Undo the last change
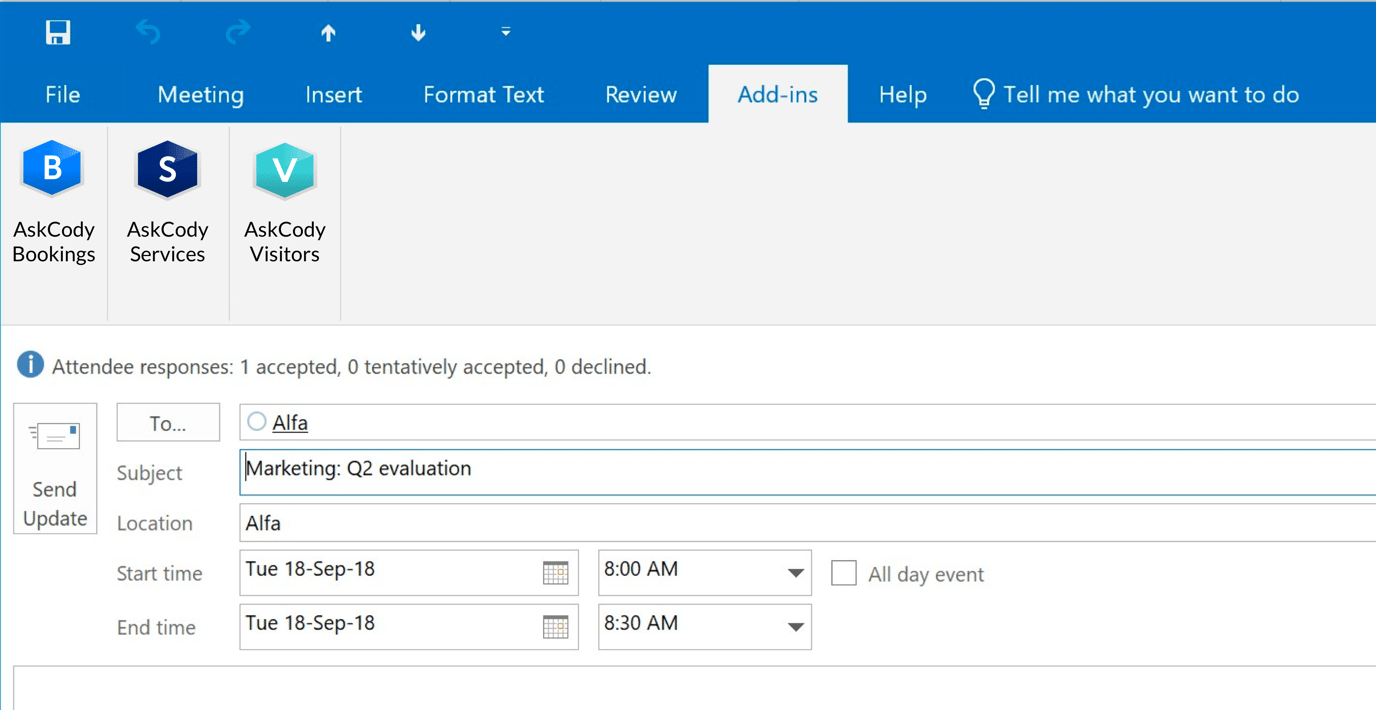1376x710 pixels. pos(148,31)
